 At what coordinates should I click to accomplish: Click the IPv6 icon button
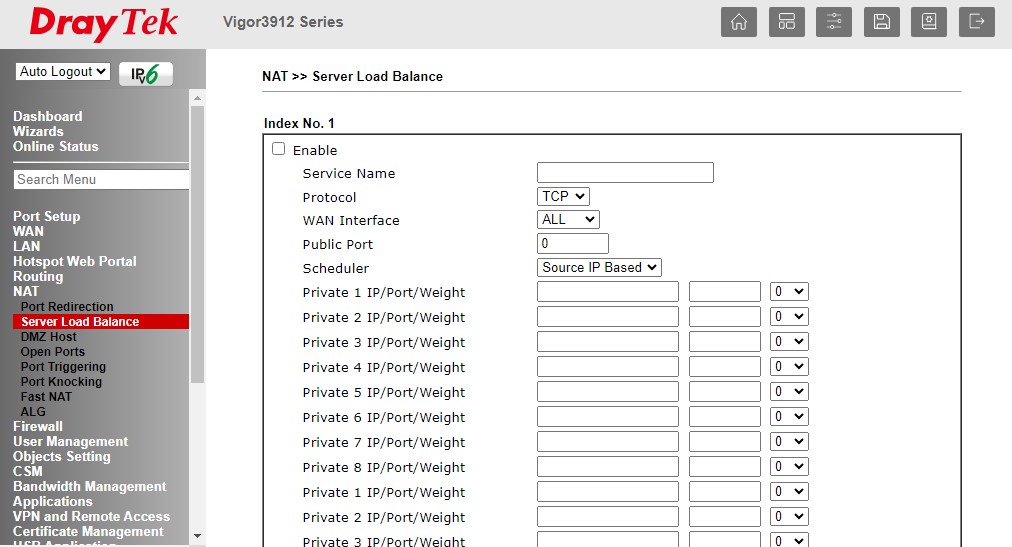[x=145, y=74]
